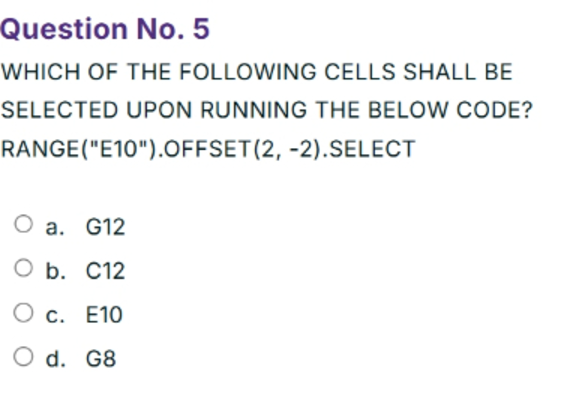Click the word RANGE in the code
Image resolution: width=582 pixels, height=415 pixels.
[x=40, y=149]
